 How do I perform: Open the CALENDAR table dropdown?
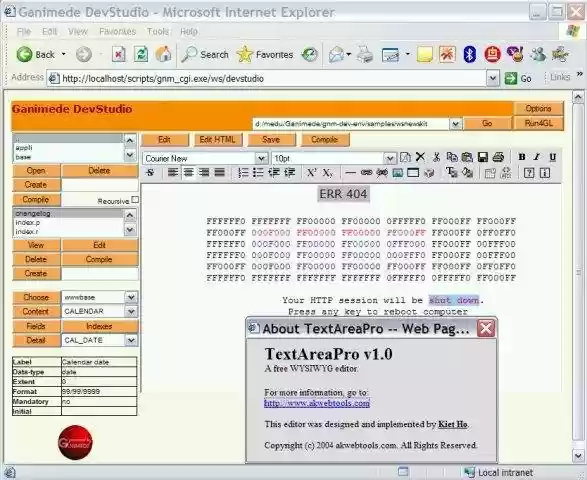click(131, 312)
